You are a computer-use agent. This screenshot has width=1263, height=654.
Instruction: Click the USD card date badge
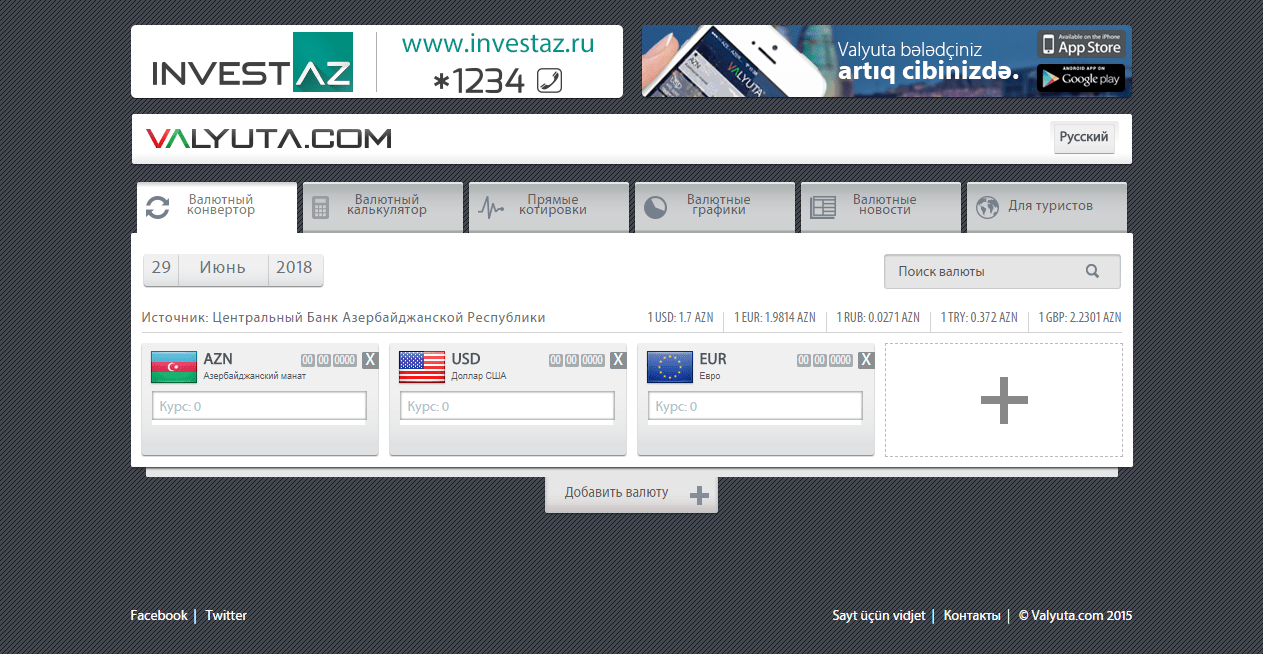coord(577,360)
